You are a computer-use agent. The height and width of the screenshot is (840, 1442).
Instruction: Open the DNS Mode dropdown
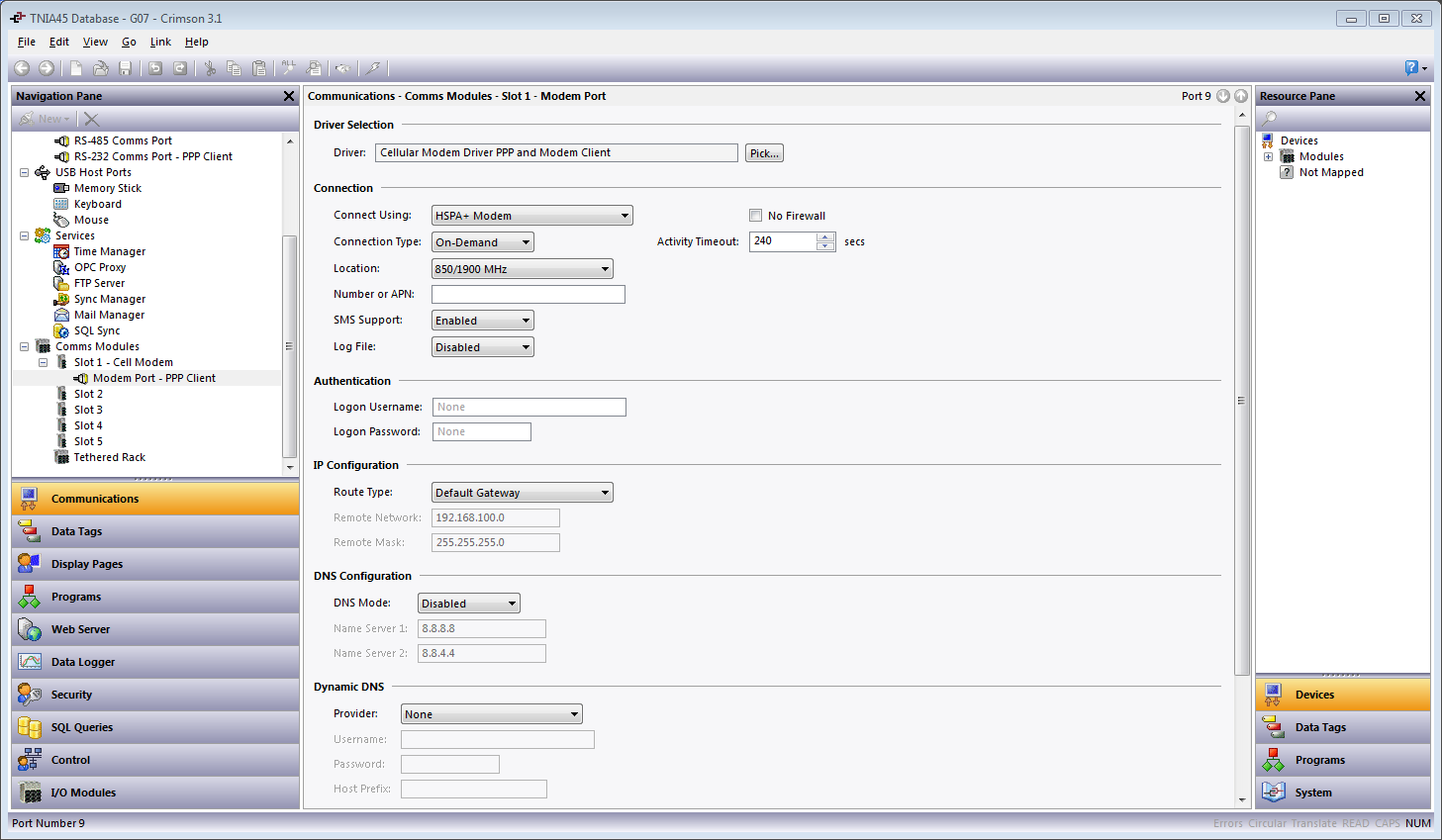pyautogui.click(x=469, y=604)
